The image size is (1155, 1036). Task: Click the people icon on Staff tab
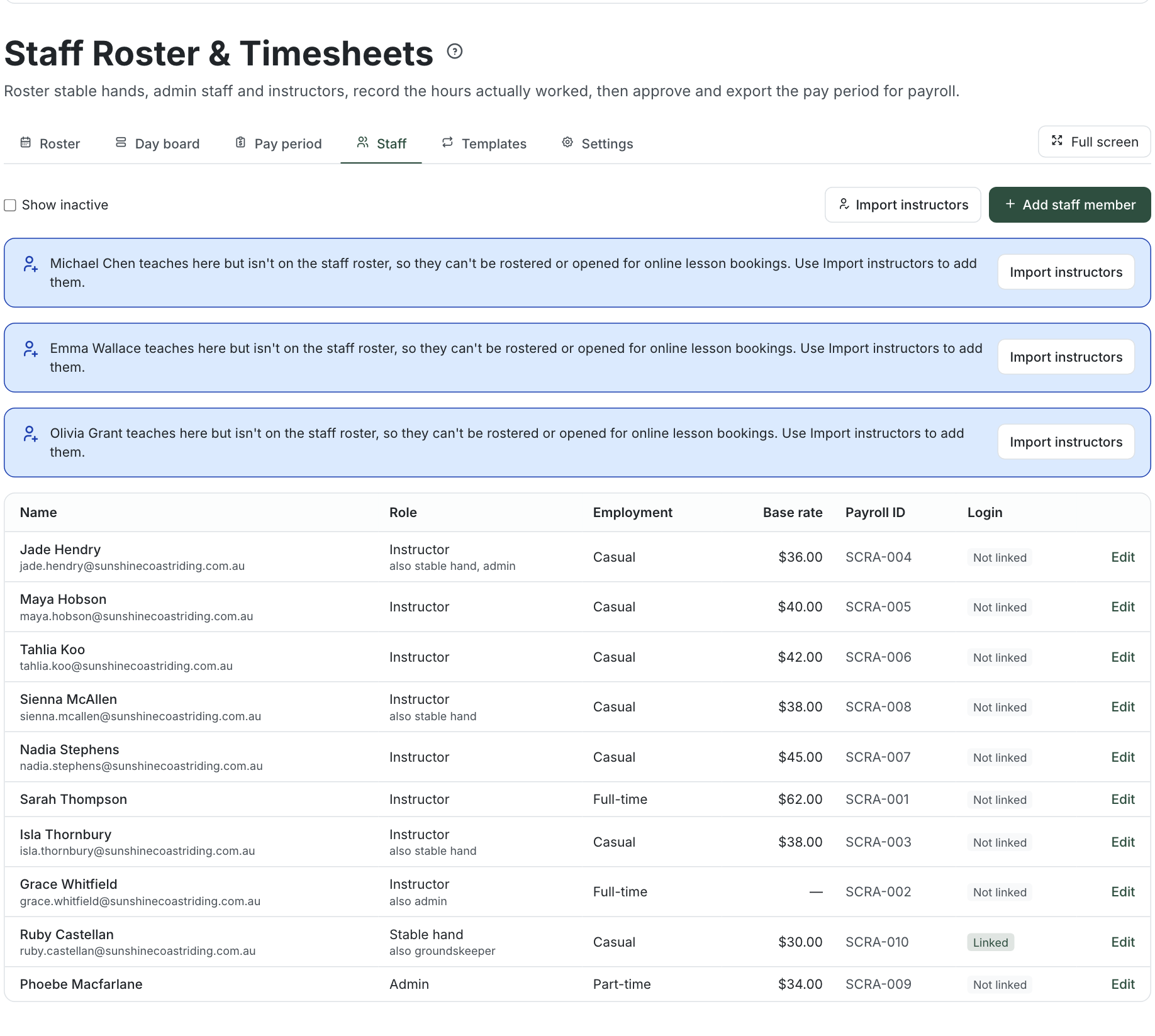(362, 142)
